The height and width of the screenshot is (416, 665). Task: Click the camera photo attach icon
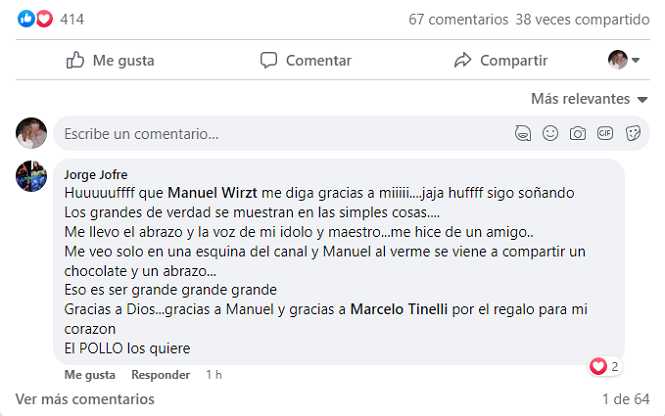click(x=577, y=133)
